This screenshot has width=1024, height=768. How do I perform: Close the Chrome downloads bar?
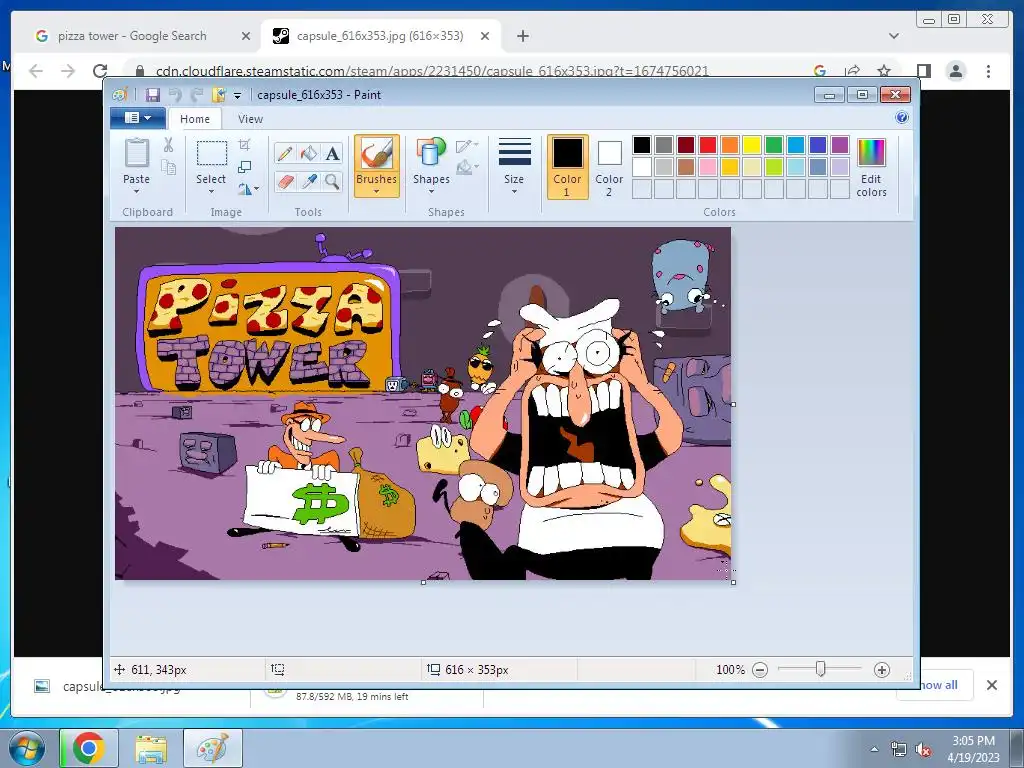point(992,684)
